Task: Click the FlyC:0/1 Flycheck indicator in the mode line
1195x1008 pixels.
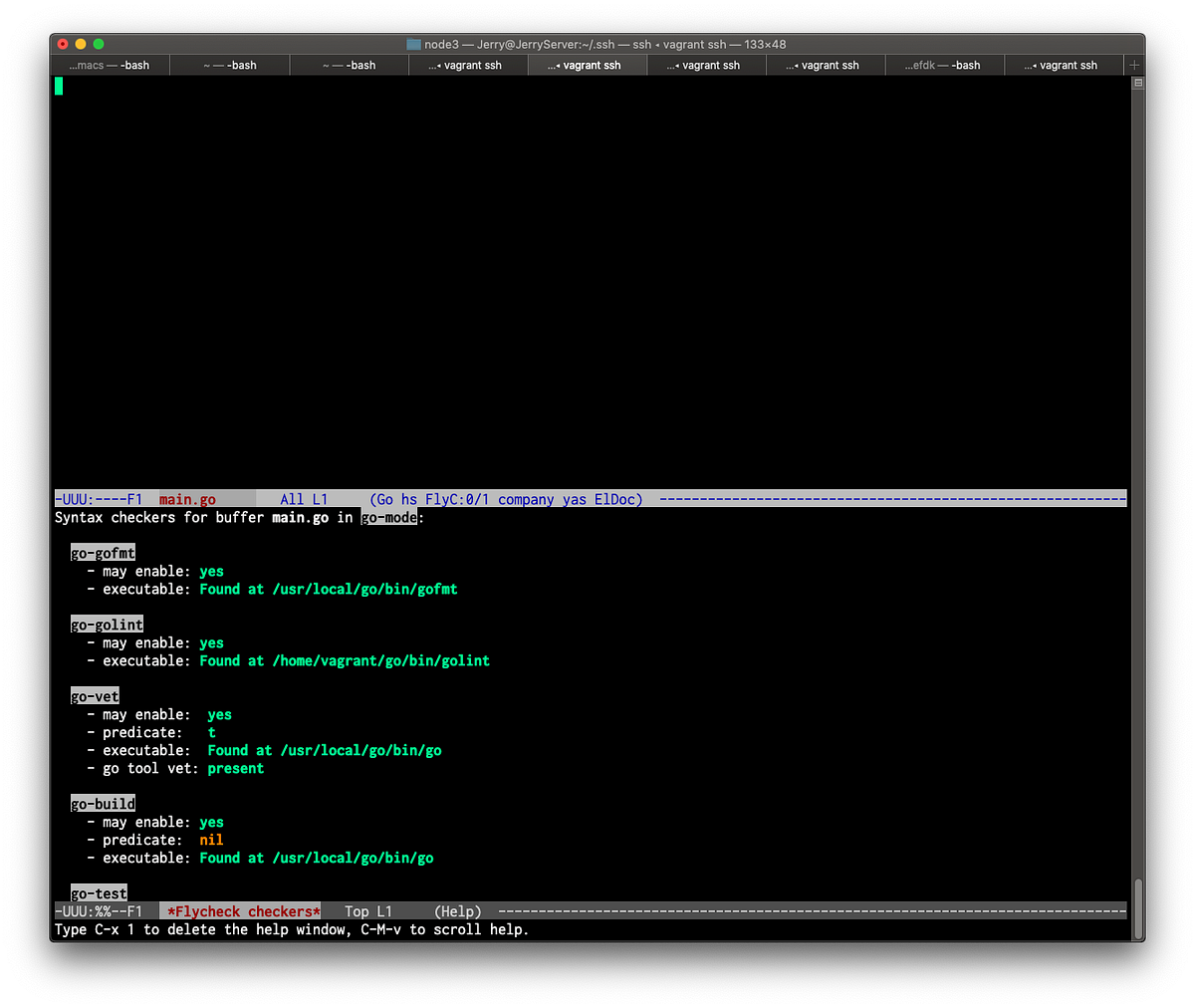Action: [457, 499]
